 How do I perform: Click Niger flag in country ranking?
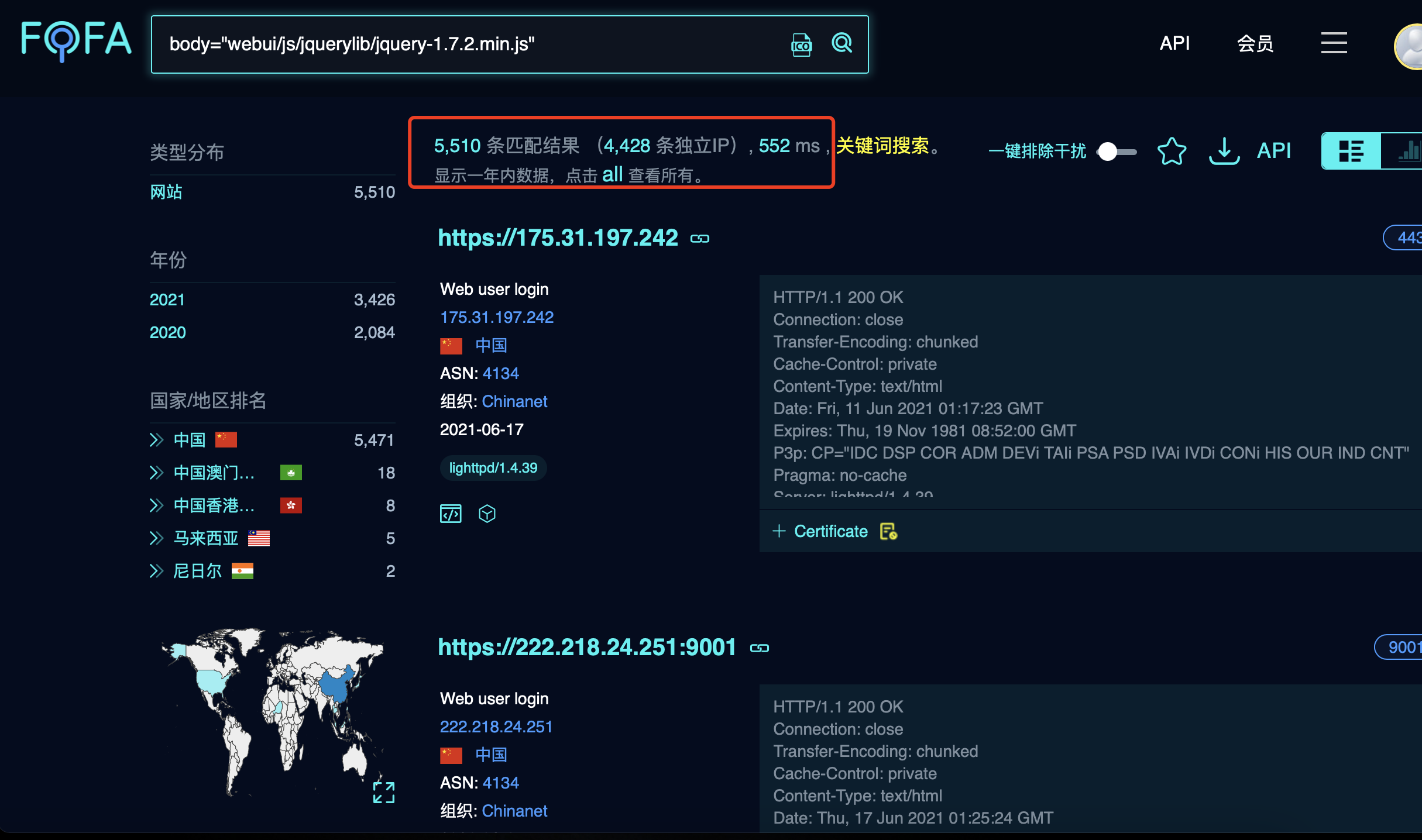242,571
